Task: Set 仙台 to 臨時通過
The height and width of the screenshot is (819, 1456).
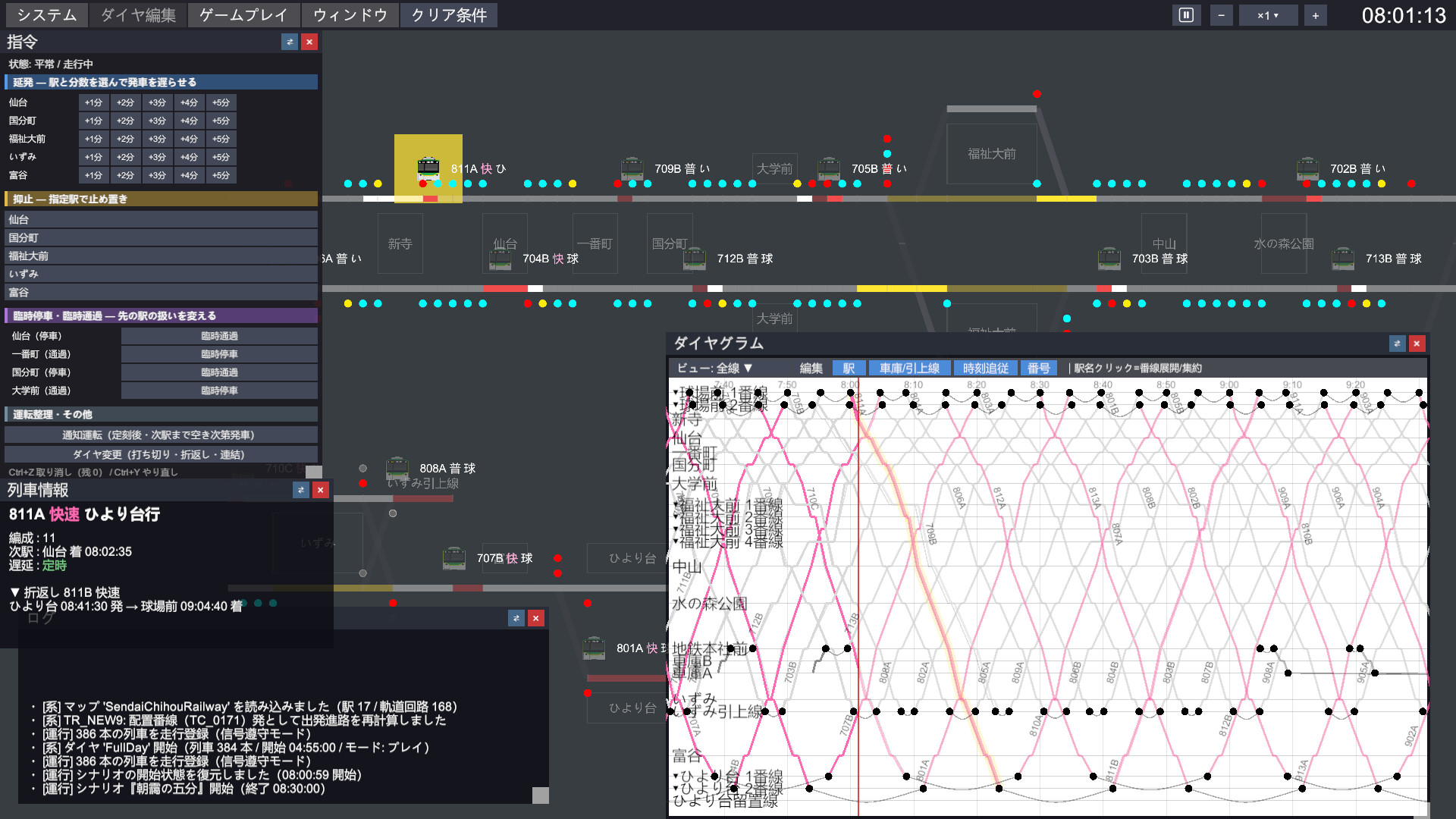Action: [x=219, y=336]
